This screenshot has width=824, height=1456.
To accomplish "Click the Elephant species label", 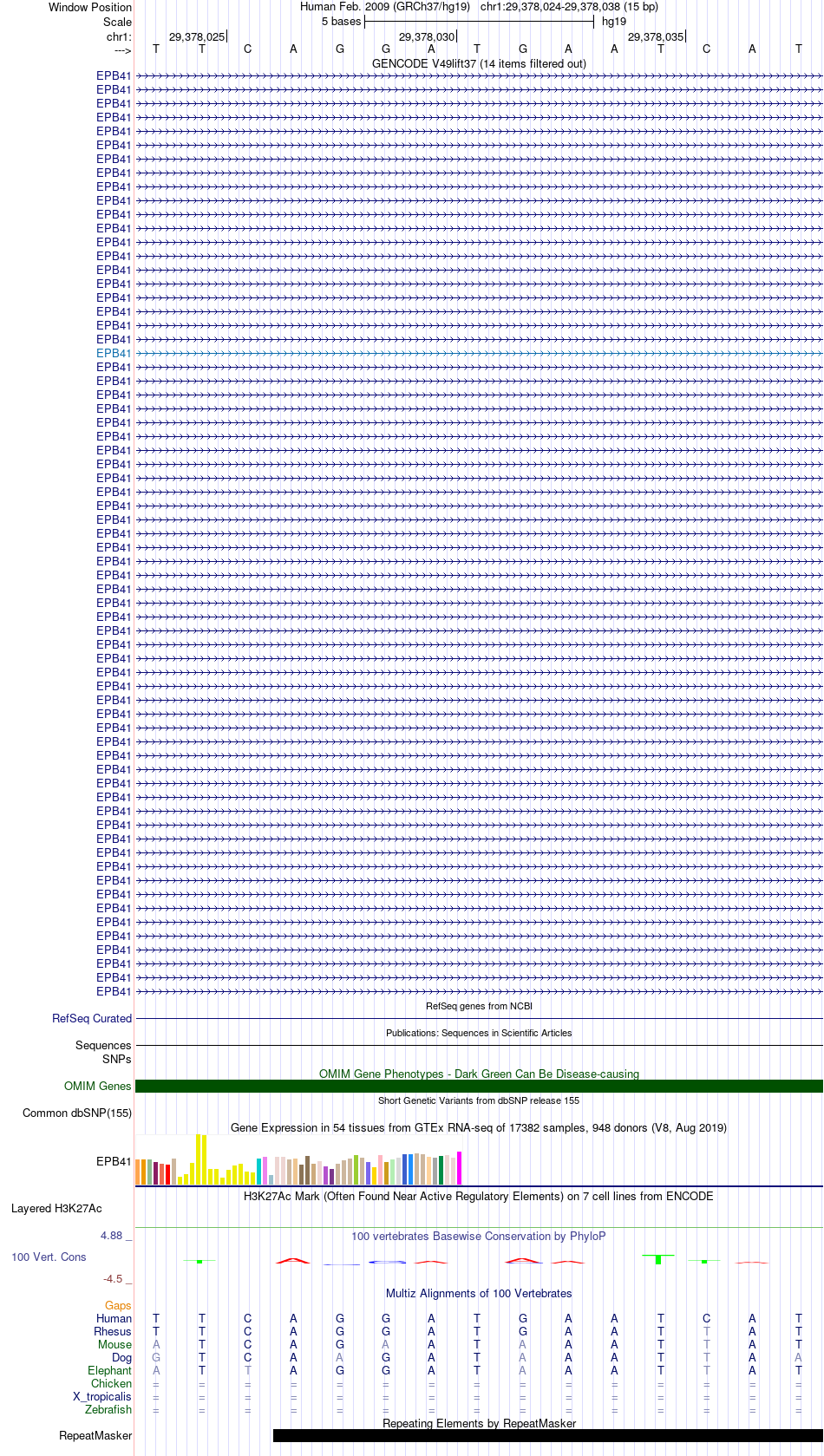I will tap(109, 1370).
